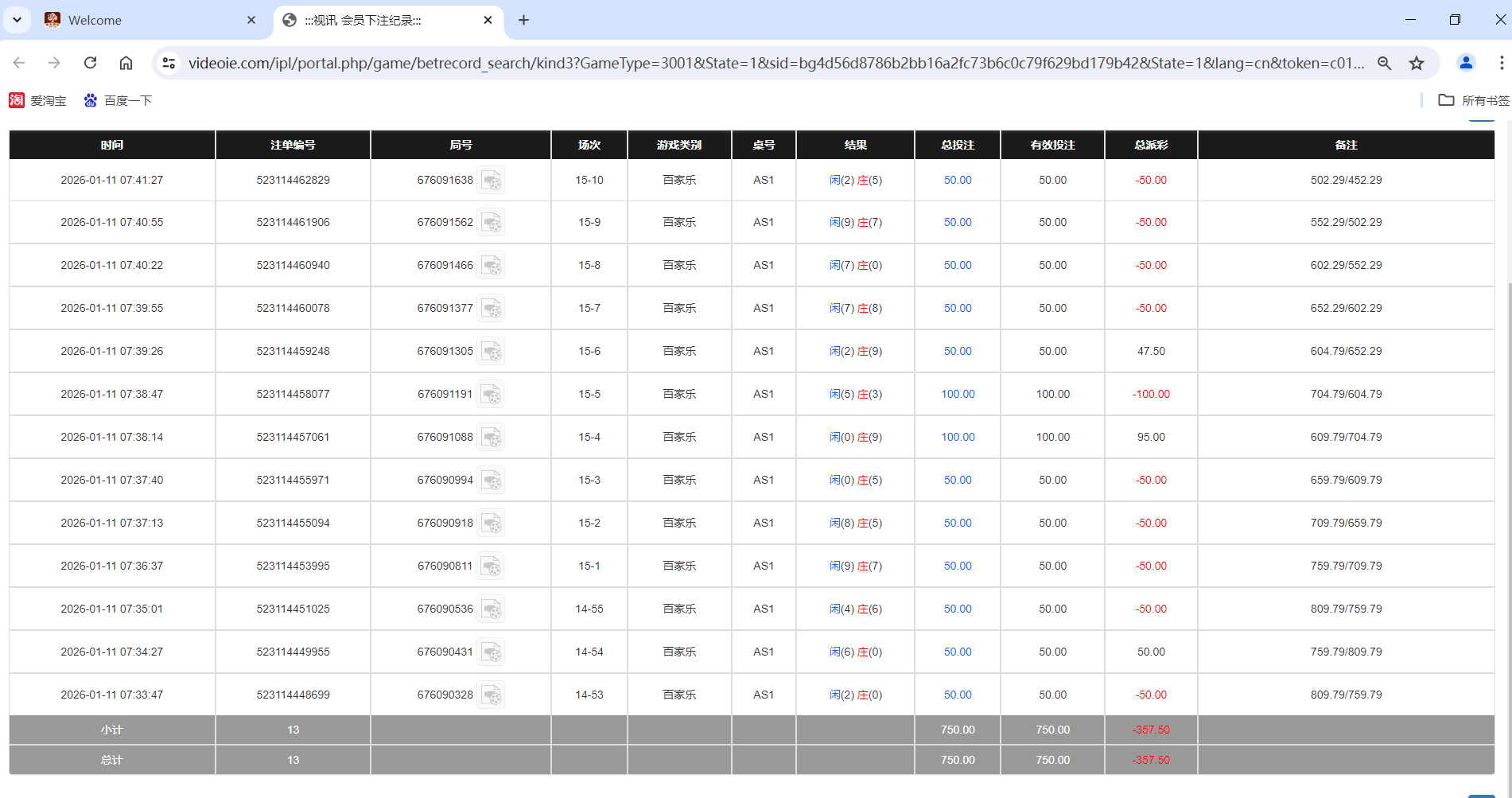Close the Welcome tab
Viewport: 1512px width, 798px height.
(x=251, y=20)
